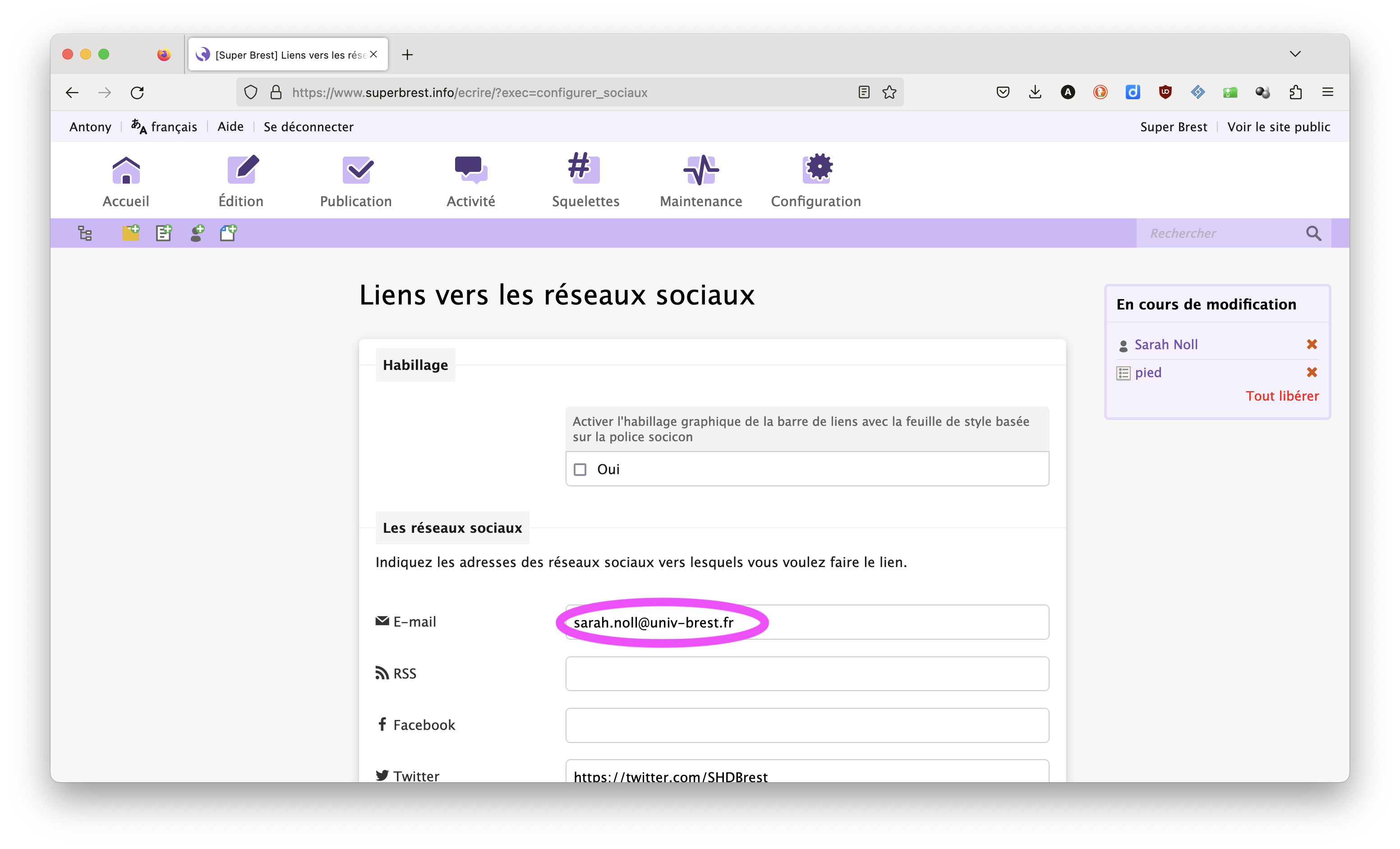Screen dimensions: 1400x849
Task: Open the Aide help link
Action: [x=230, y=126]
